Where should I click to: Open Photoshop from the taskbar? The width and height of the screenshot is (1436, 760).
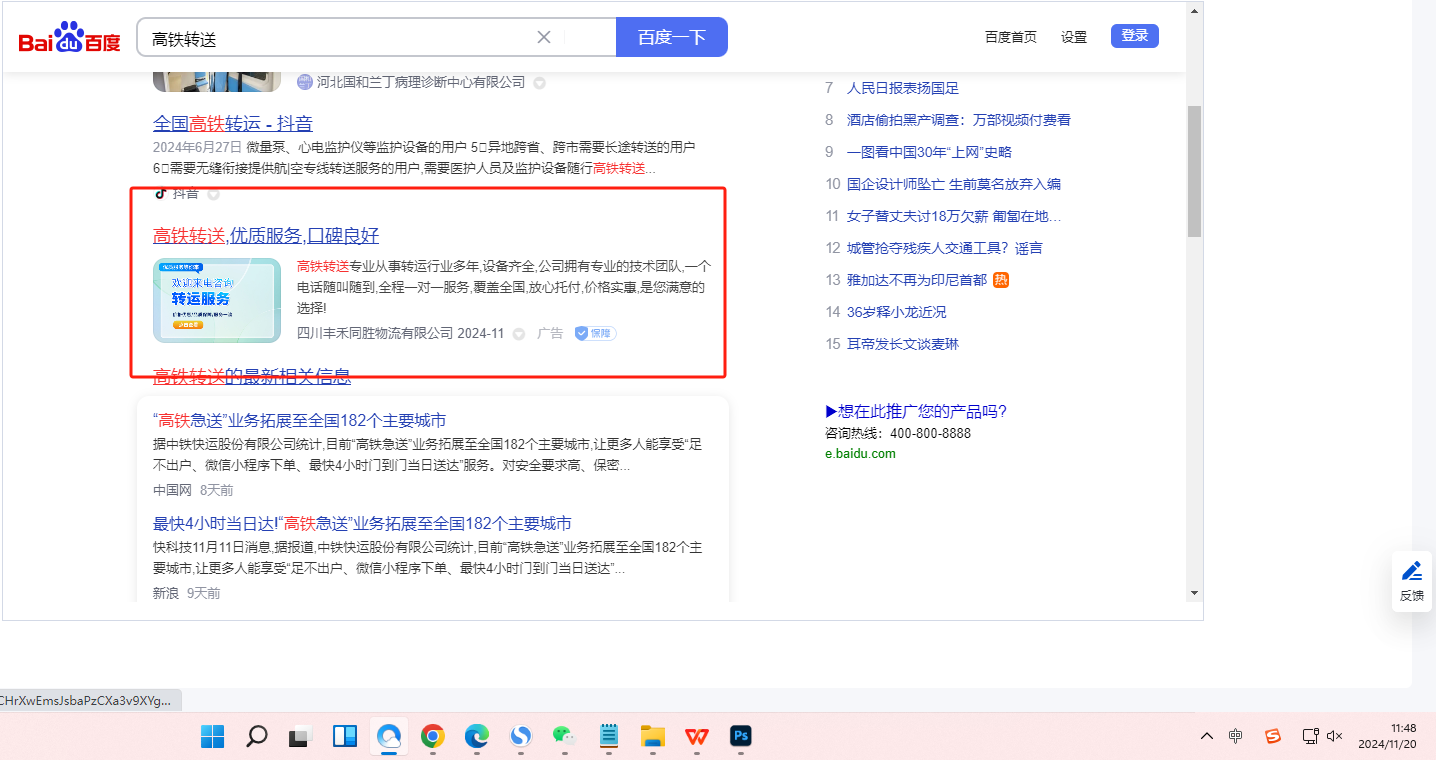(x=741, y=737)
